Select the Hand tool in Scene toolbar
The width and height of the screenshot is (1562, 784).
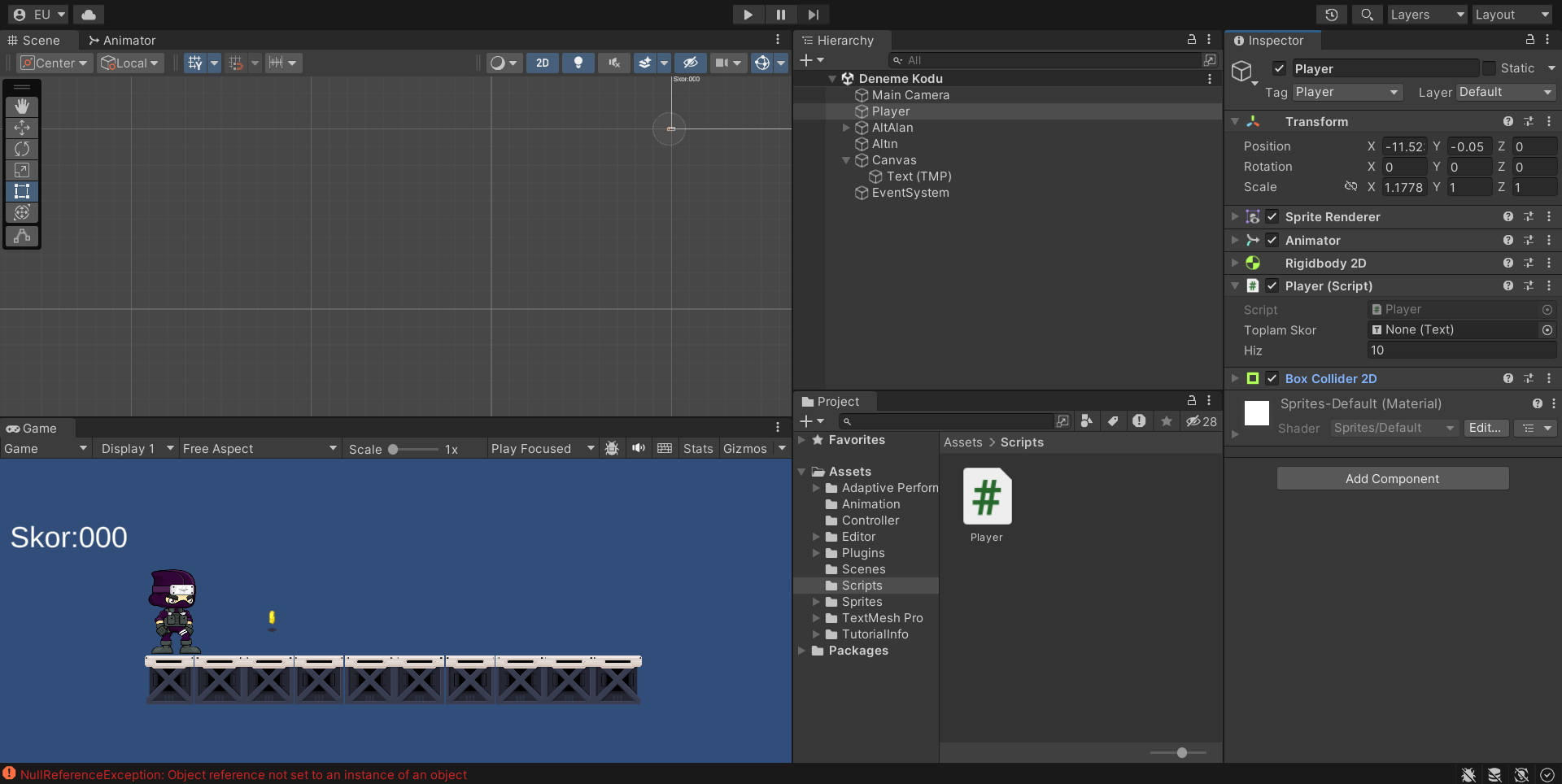pyautogui.click(x=22, y=107)
